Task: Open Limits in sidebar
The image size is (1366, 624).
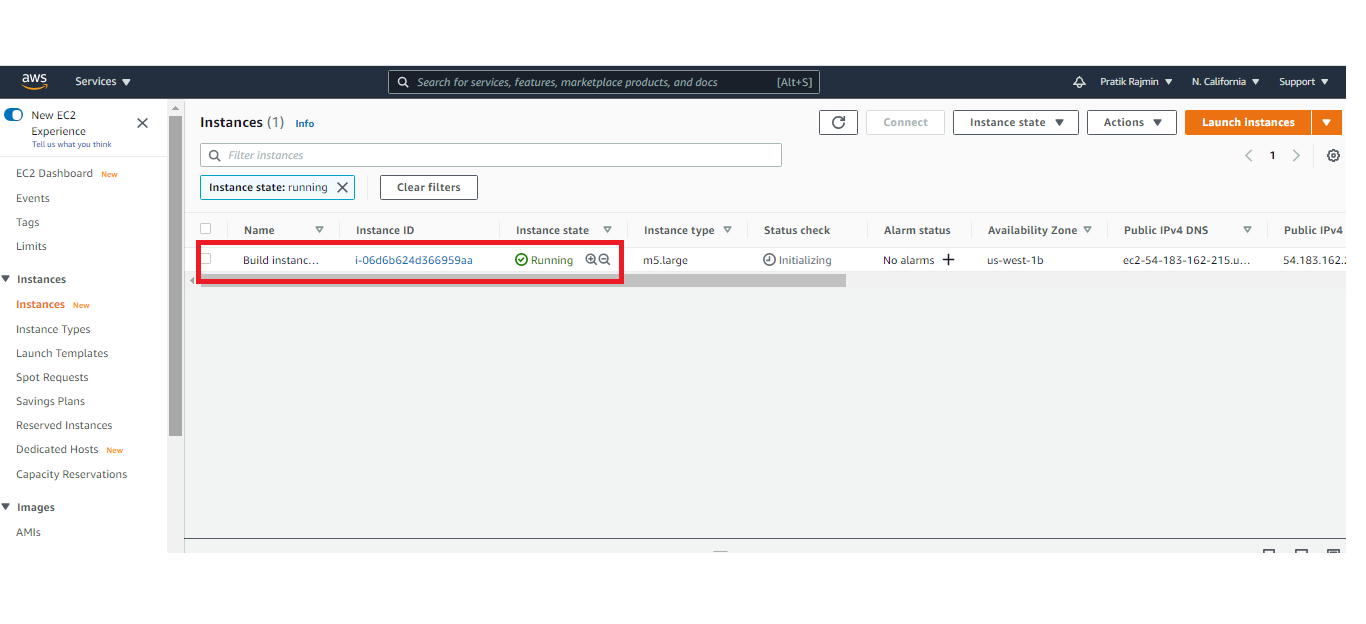Action: pos(31,246)
